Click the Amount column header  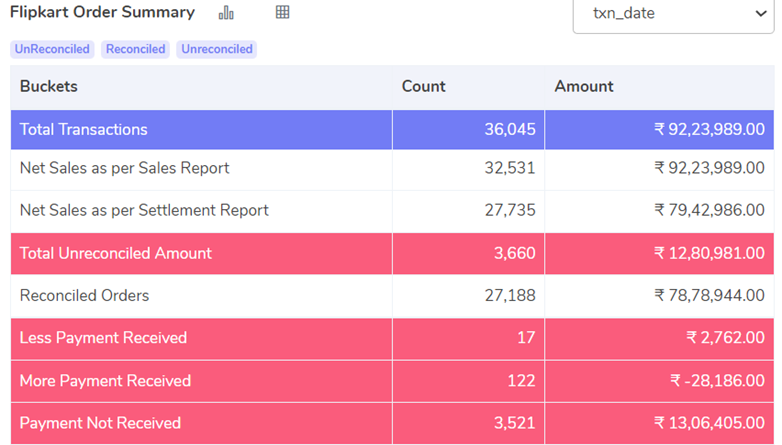(584, 87)
